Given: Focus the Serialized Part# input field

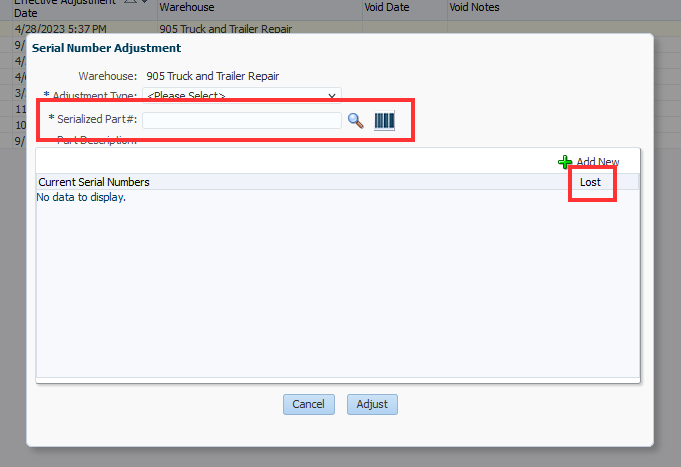Looking at the screenshot, I should (x=242, y=120).
